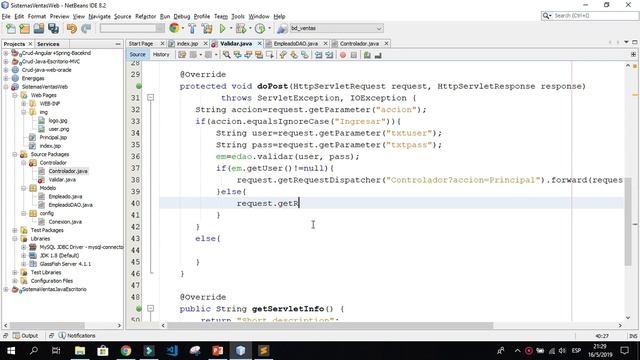Click the Projects panel horizontal scrollbar
Viewport: 640px width, 360px height.
[47, 326]
